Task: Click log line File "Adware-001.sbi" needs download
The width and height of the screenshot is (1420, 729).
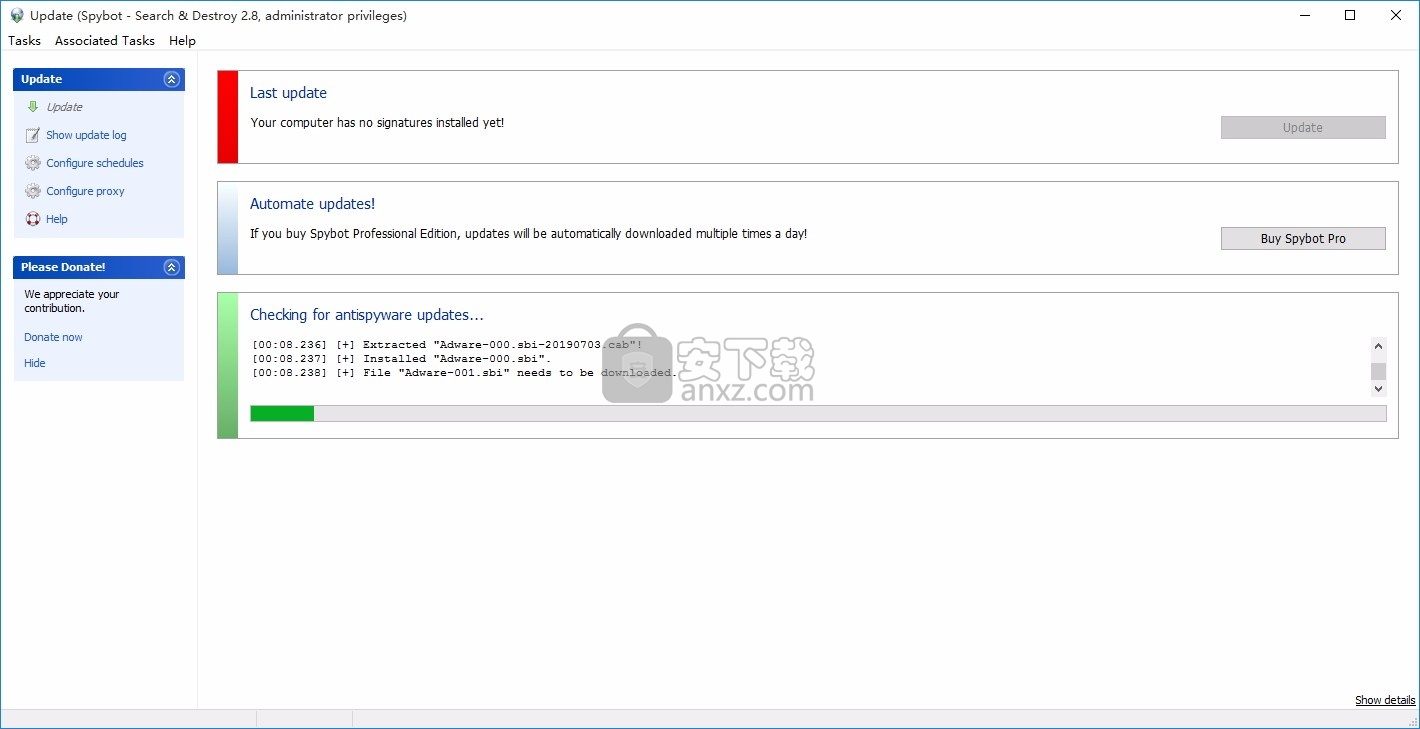Action: pos(465,373)
